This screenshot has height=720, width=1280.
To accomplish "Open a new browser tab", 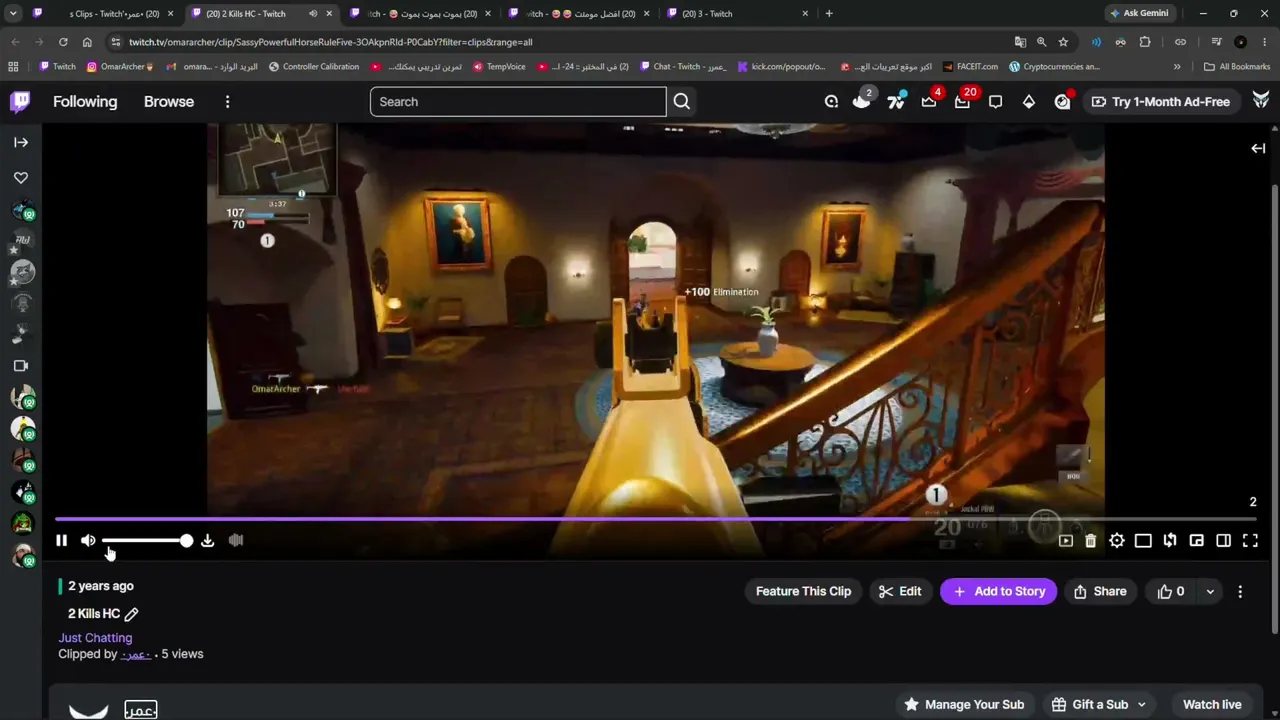I will coord(829,14).
